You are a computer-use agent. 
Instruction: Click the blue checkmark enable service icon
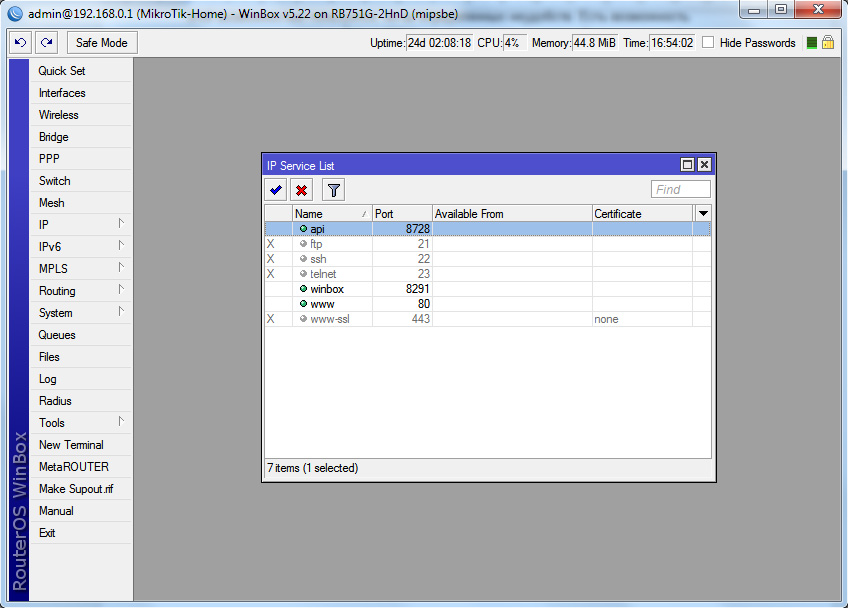tap(275, 189)
